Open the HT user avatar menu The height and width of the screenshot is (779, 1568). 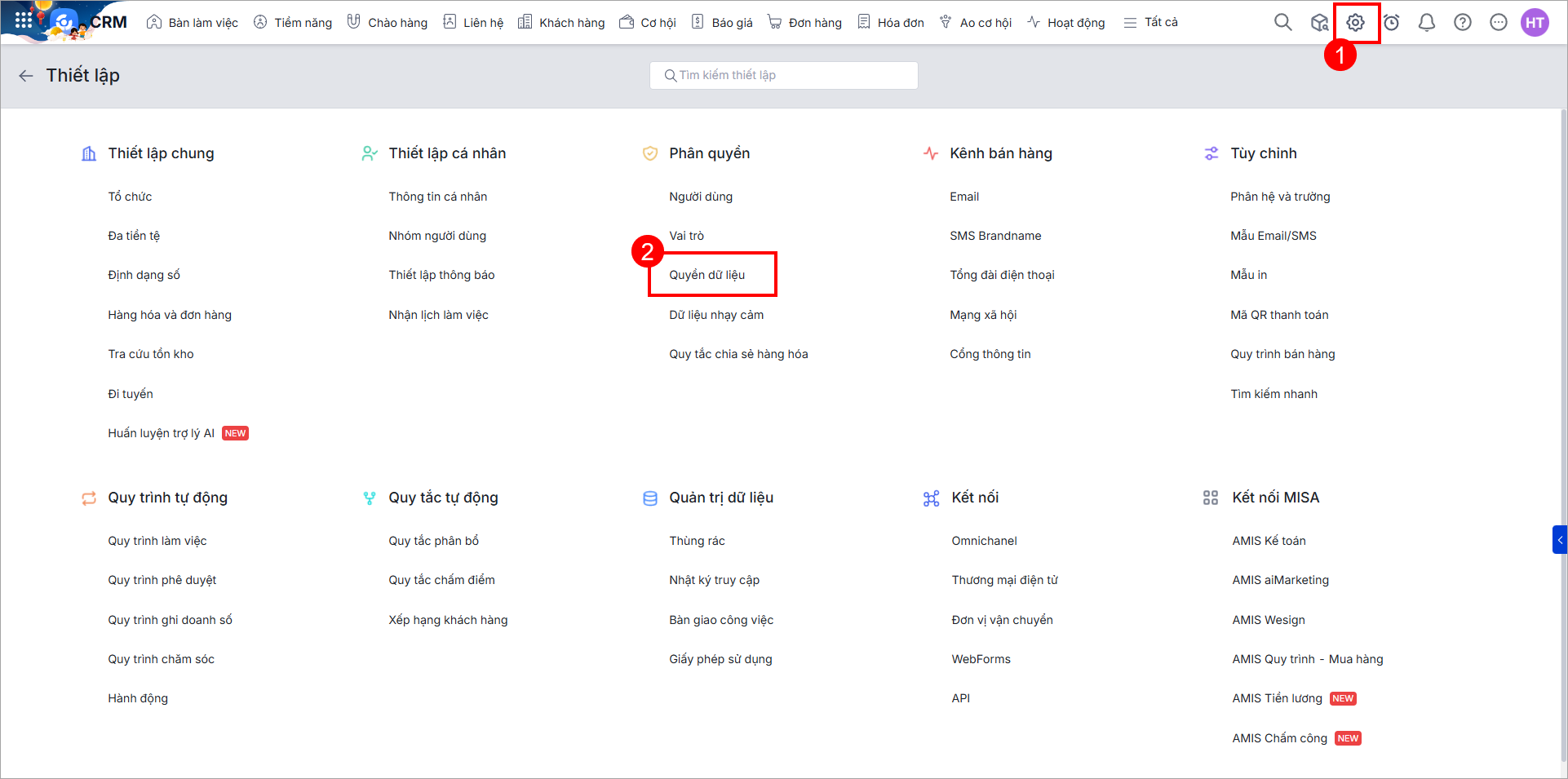(x=1535, y=23)
